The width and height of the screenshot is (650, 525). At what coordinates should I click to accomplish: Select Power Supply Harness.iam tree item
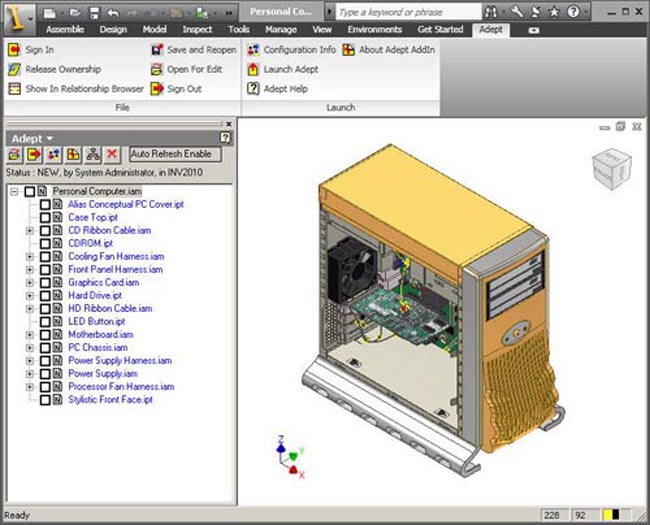[120, 361]
